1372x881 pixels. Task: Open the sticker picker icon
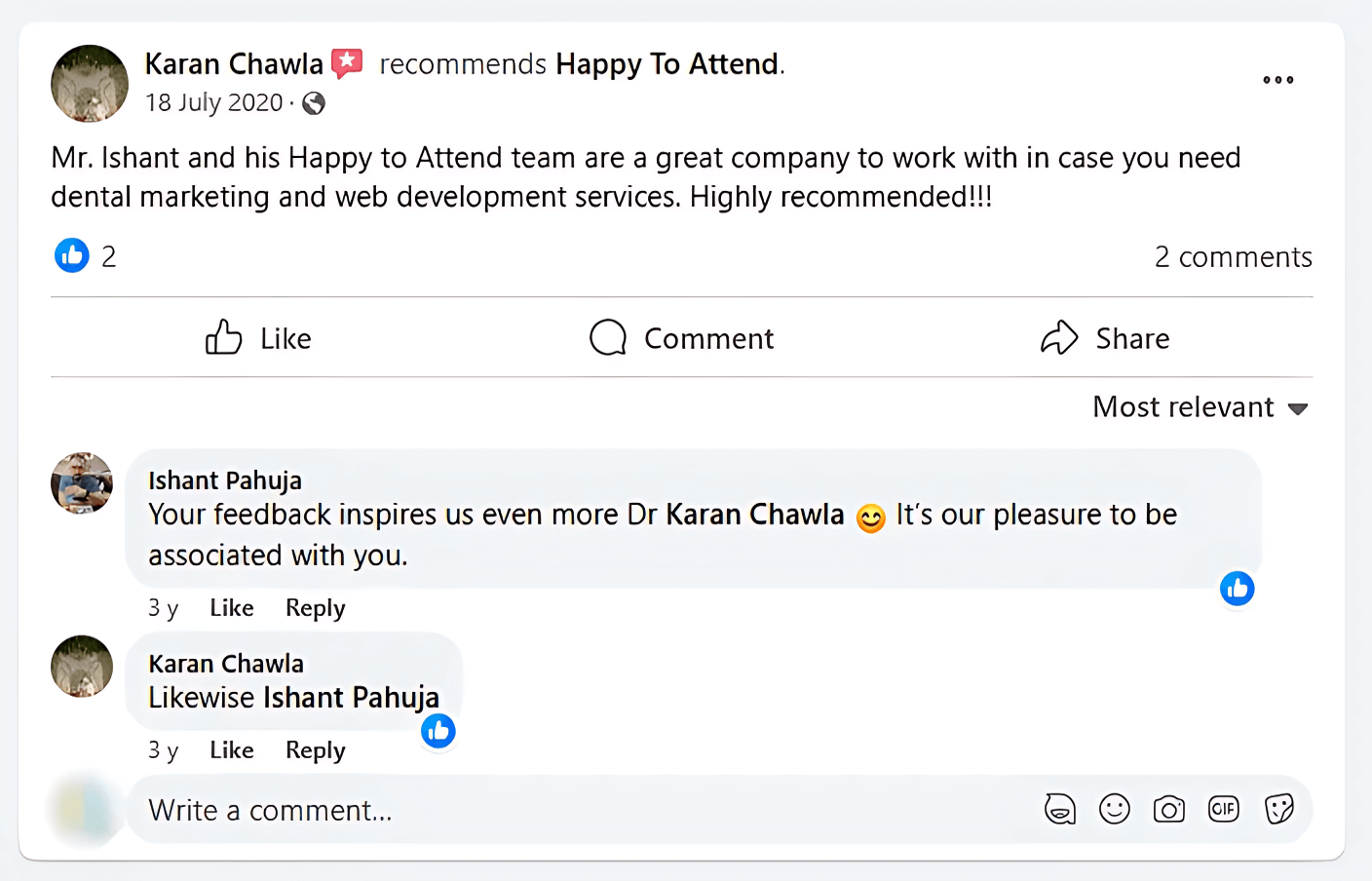[x=1278, y=809]
